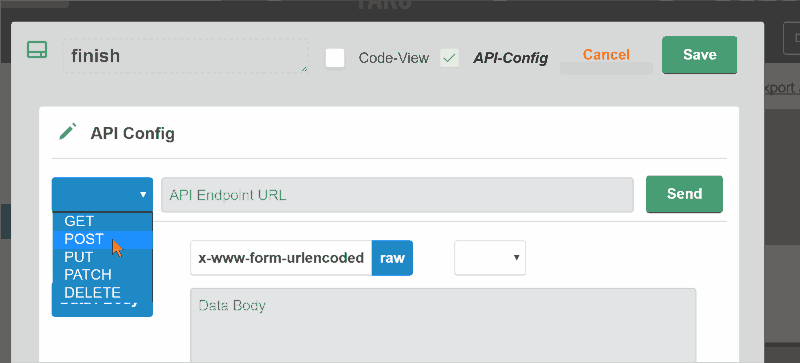The height and width of the screenshot is (363, 800).
Task: Focus the API Endpoint URL field
Action: (x=397, y=195)
